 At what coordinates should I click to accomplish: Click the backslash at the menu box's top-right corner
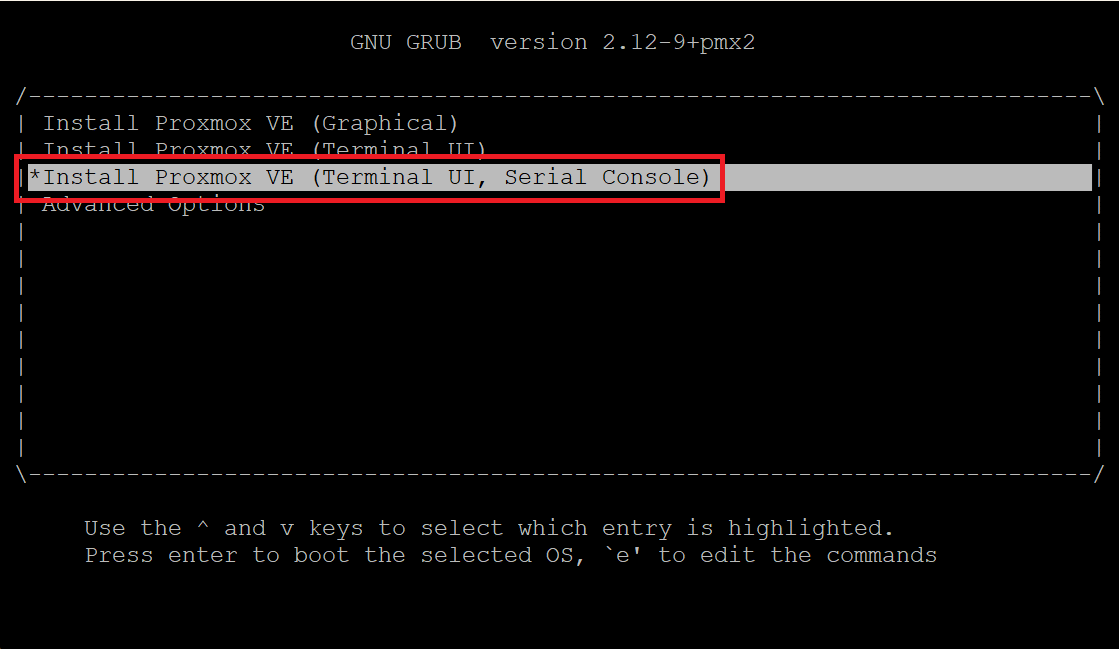pyautogui.click(x=1098, y=96)
